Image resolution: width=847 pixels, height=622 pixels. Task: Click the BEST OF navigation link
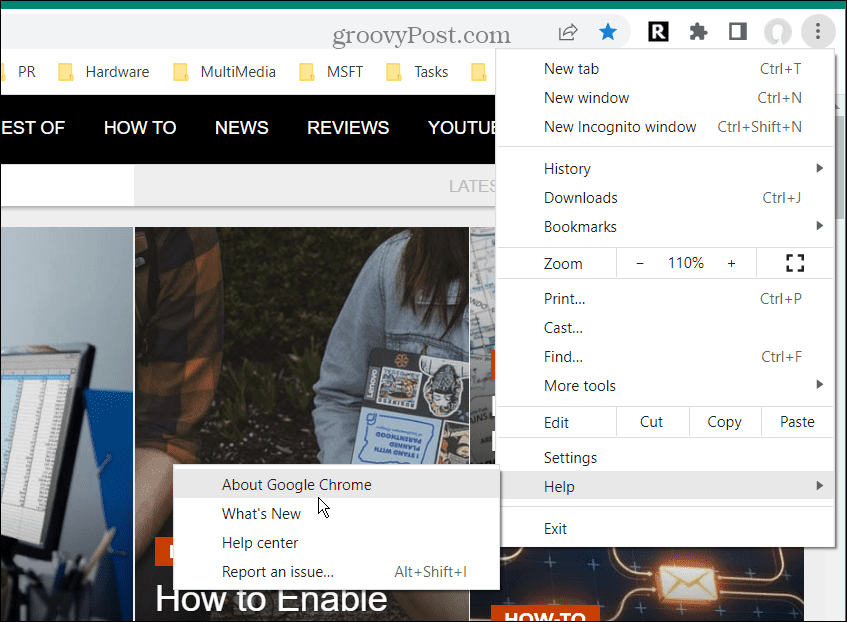pos(32,128)
